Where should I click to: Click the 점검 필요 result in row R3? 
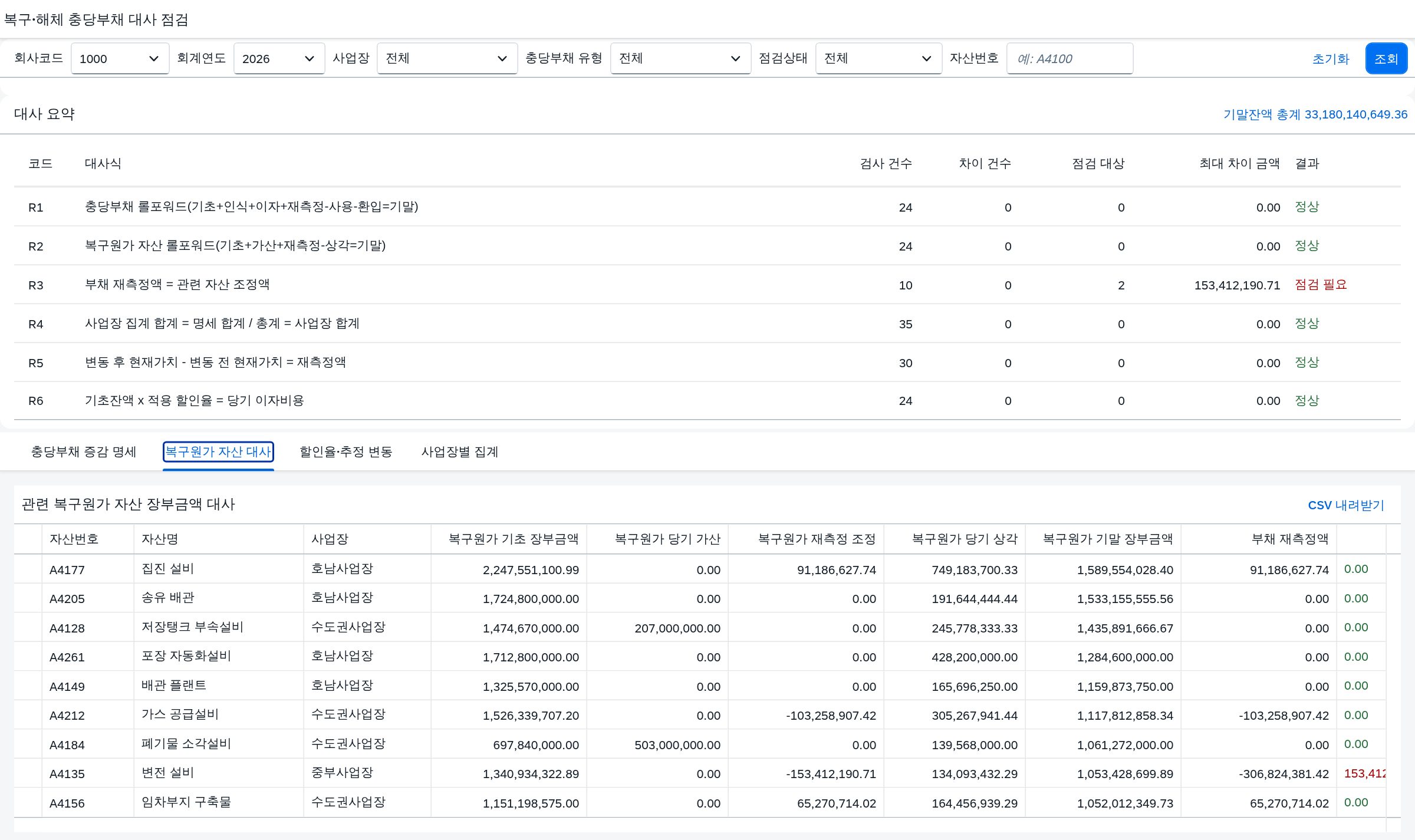pos(1321,285)
